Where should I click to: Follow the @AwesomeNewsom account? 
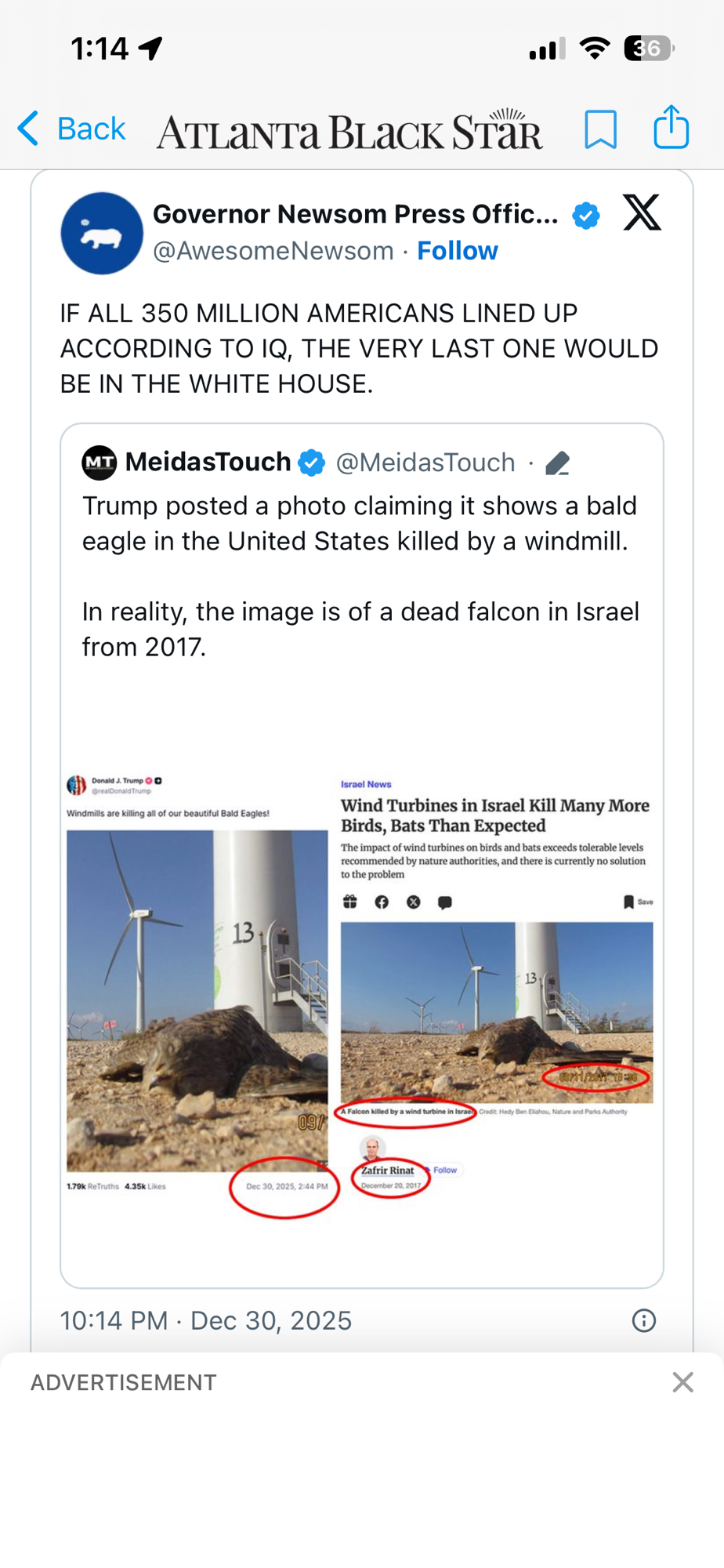tap(457, 251)
